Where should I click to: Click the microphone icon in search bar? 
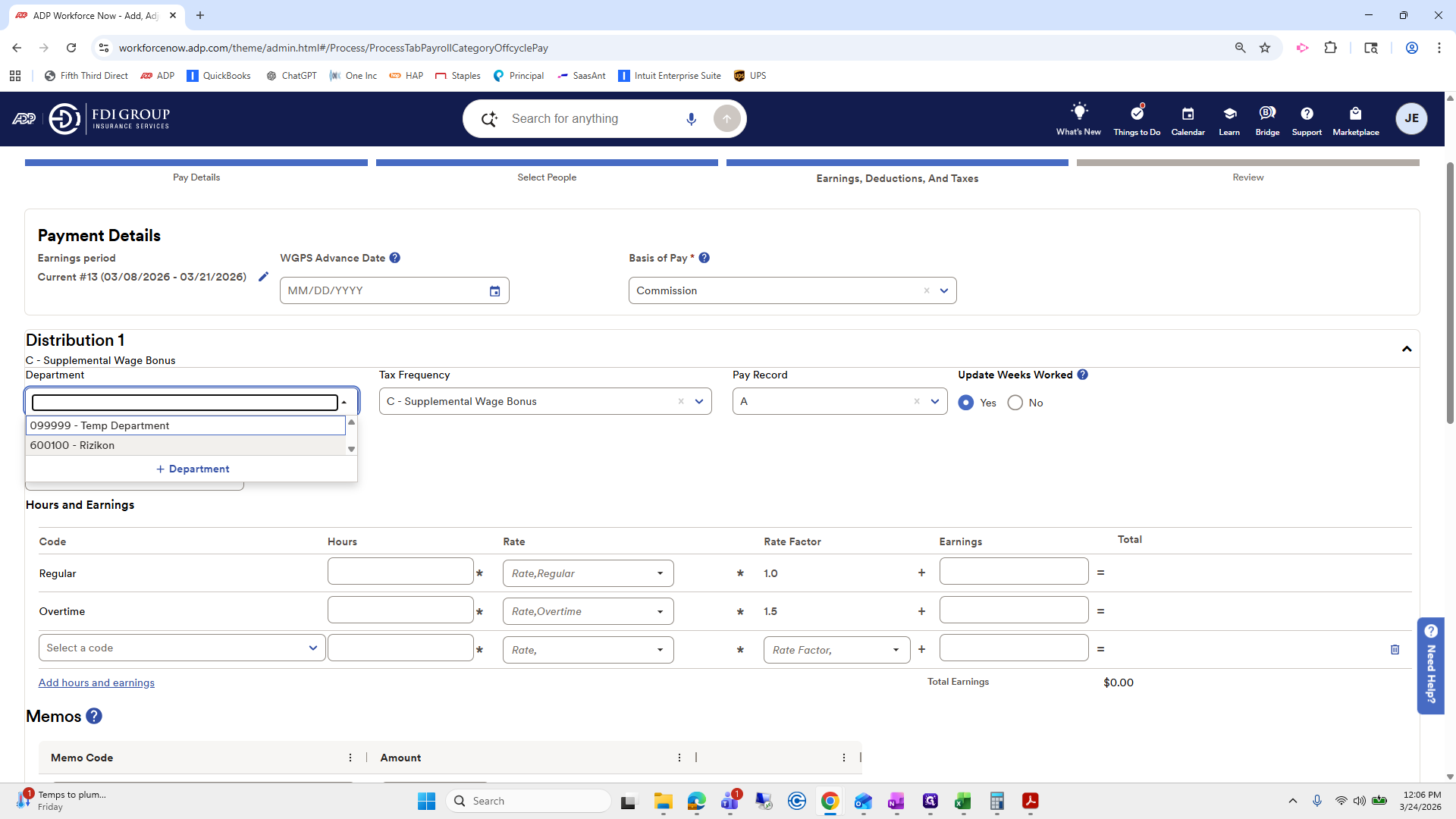point(691,119)
